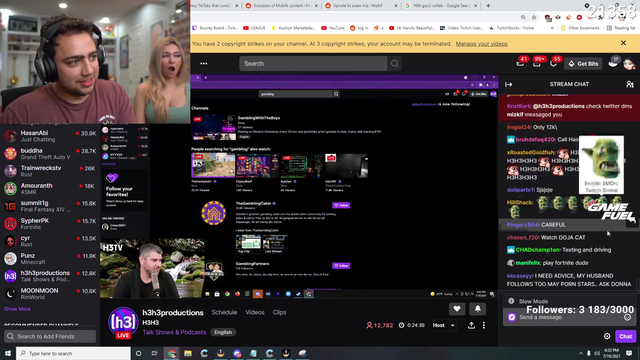The width and height of the screenshot is (640, 360).
Task: Show hidden system tray icons
Action: pos(581,353)
